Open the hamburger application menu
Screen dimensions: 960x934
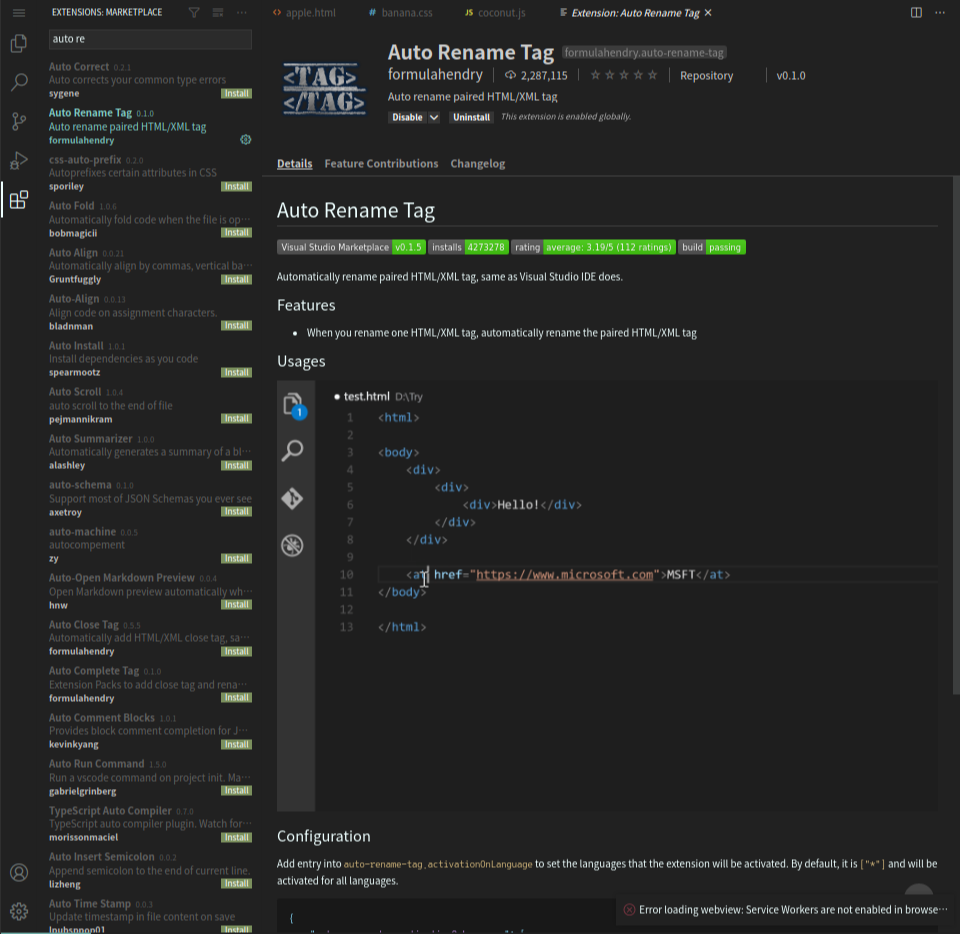(19, 13)
